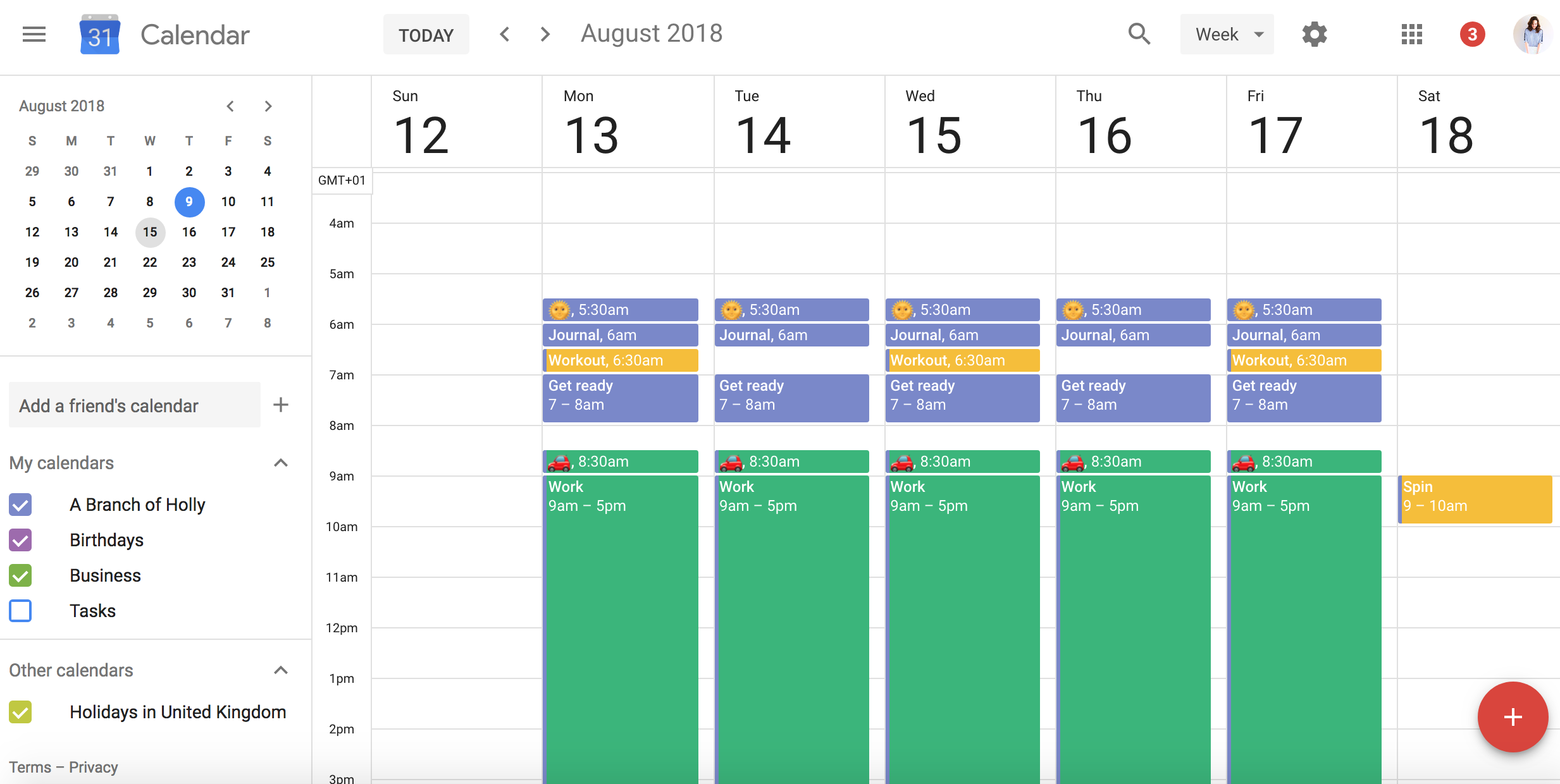Image resolution: width=1560 pixels, height=784 pixels.
Task: Open Wednesday's Work 9am – 5pm event
Action: 962,630
